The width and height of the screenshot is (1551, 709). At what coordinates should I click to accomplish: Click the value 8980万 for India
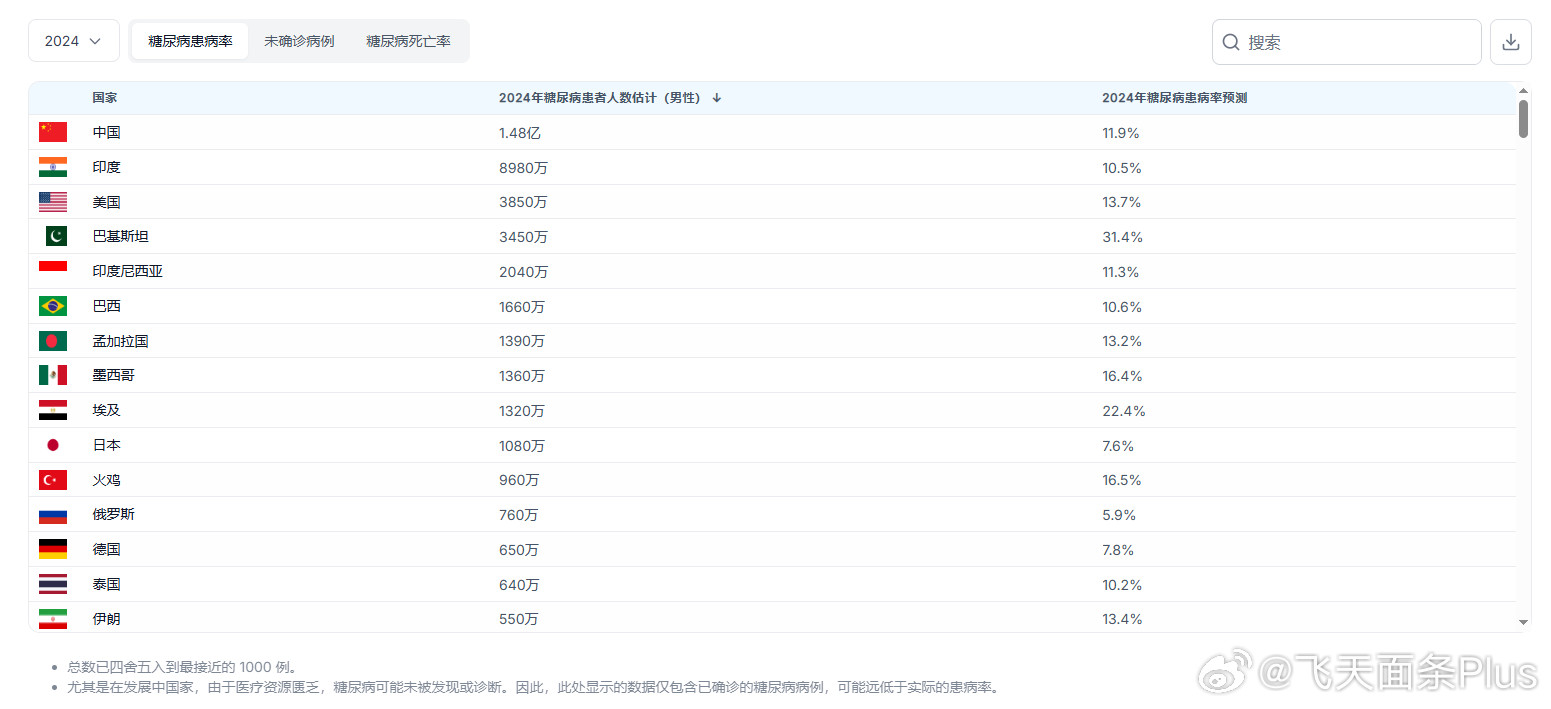coord(523,167)
